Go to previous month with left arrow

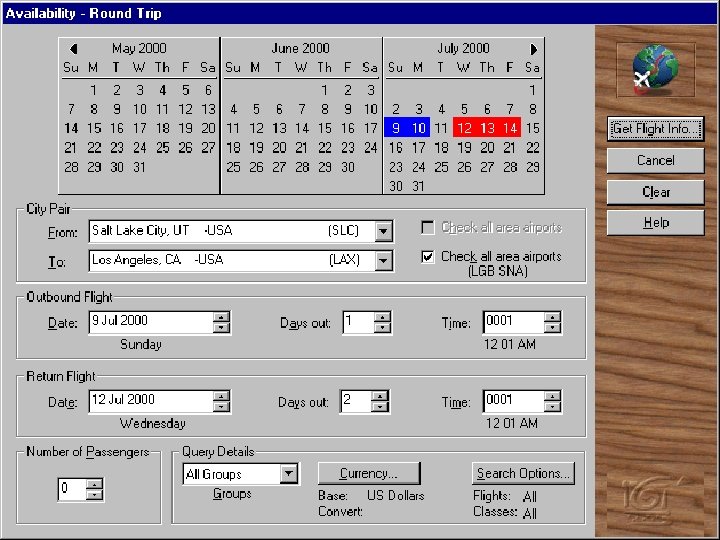(73, 49)
